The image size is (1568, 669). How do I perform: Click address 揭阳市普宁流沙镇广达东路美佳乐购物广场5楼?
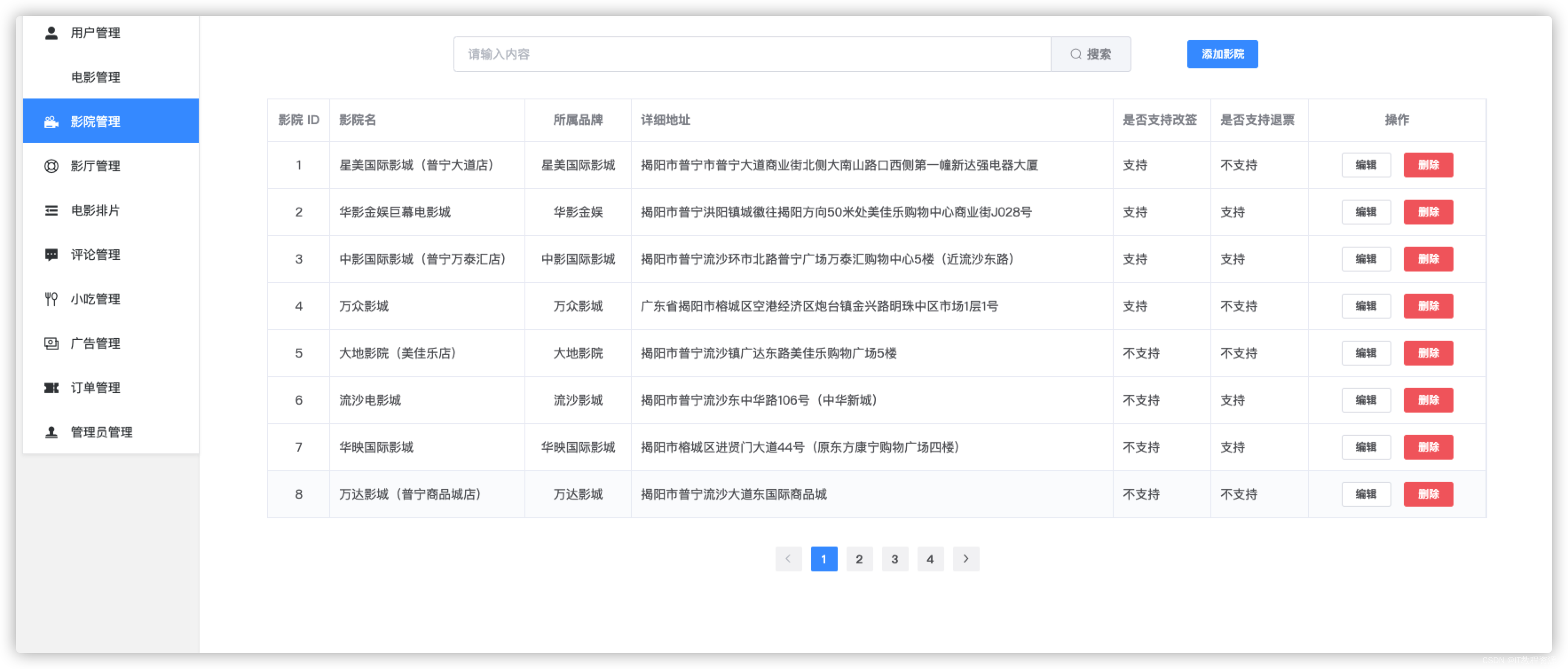(768, 353)
